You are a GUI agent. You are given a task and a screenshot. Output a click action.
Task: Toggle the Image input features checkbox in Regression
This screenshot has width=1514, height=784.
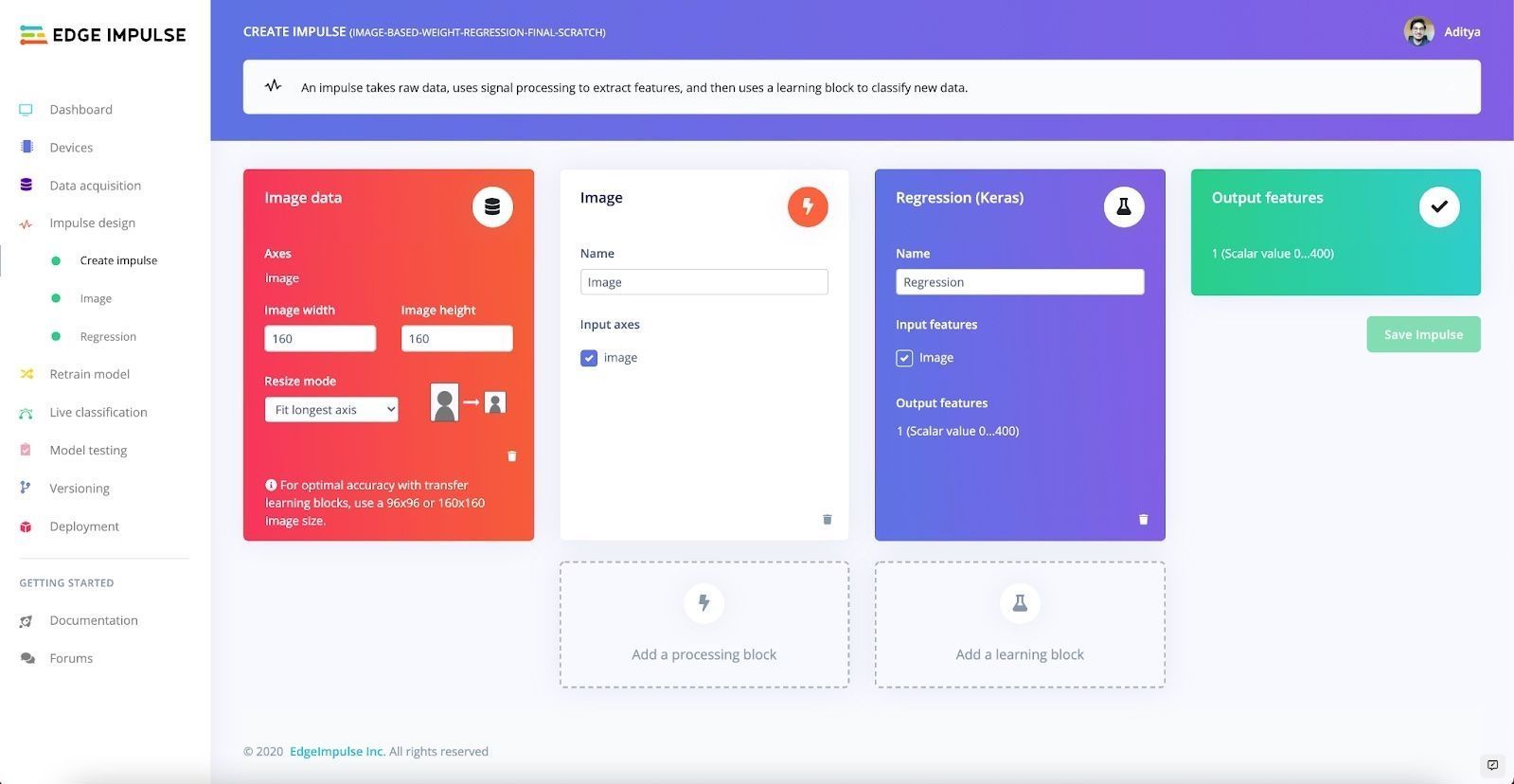904,358
